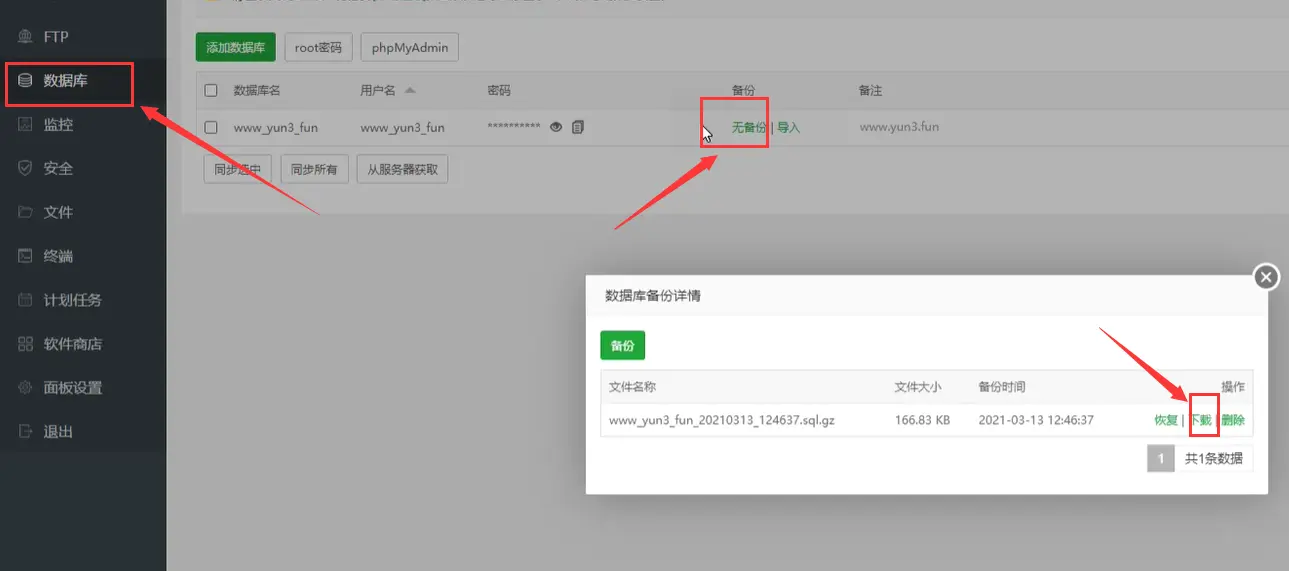Click the 密码 column header

tap(499, 90)
